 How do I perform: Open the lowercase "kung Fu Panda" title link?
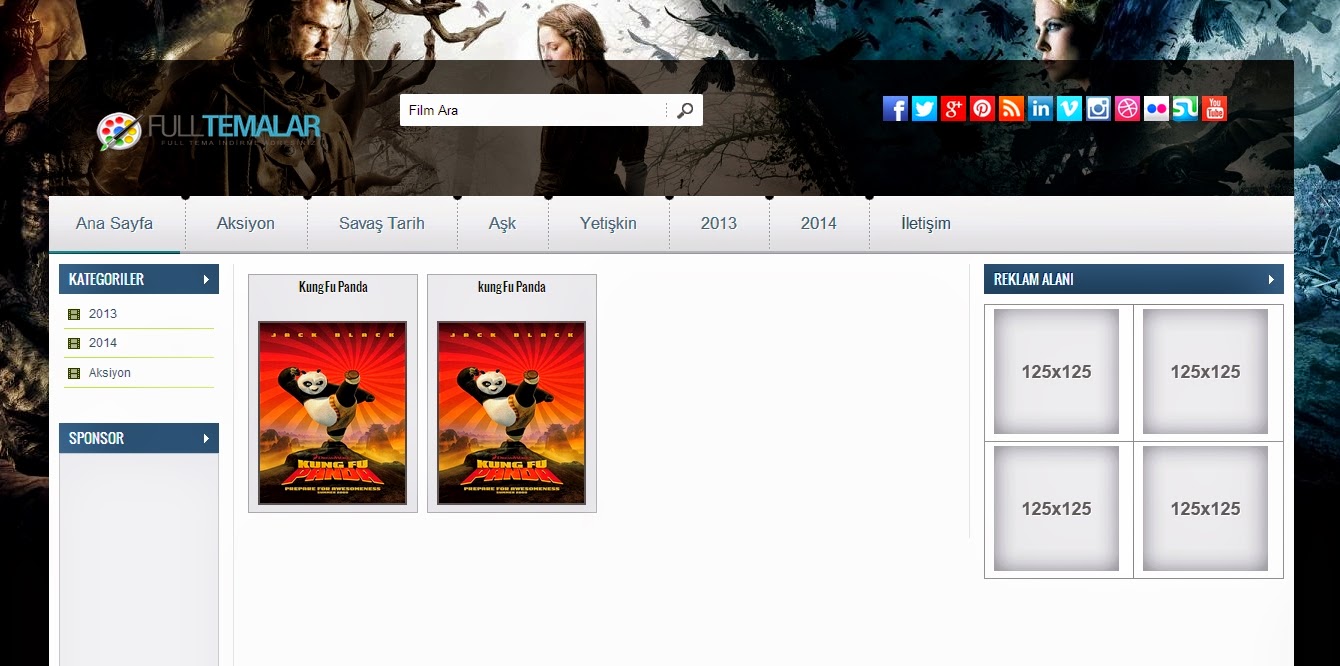pos(512,287)
